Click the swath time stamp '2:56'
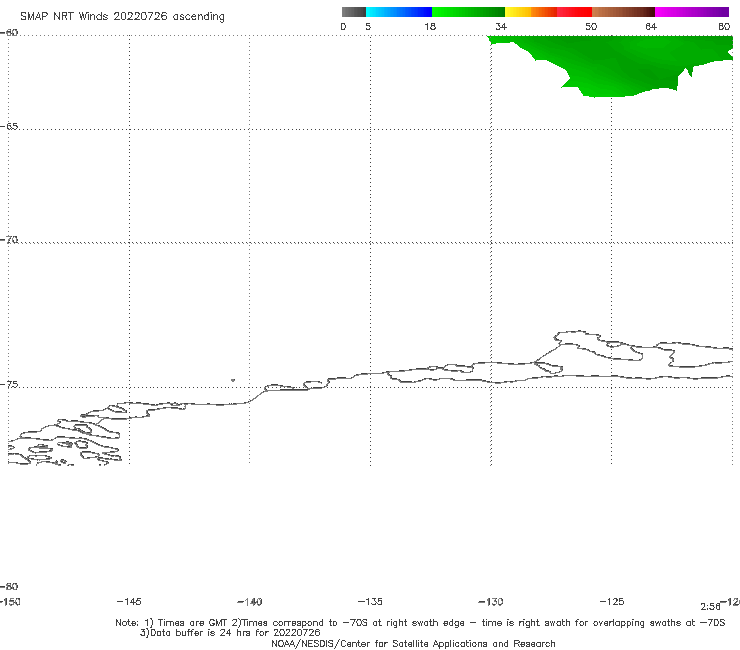Screen dimensions: 740x650 click(710, 607)
